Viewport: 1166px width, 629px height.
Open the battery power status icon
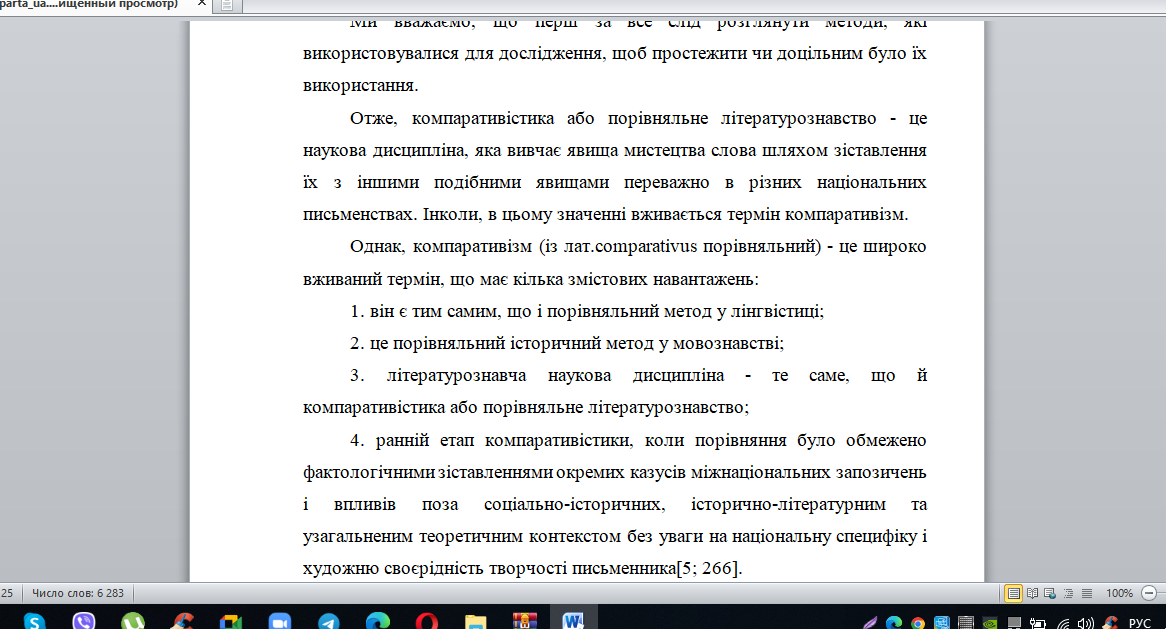[1037, 623]
